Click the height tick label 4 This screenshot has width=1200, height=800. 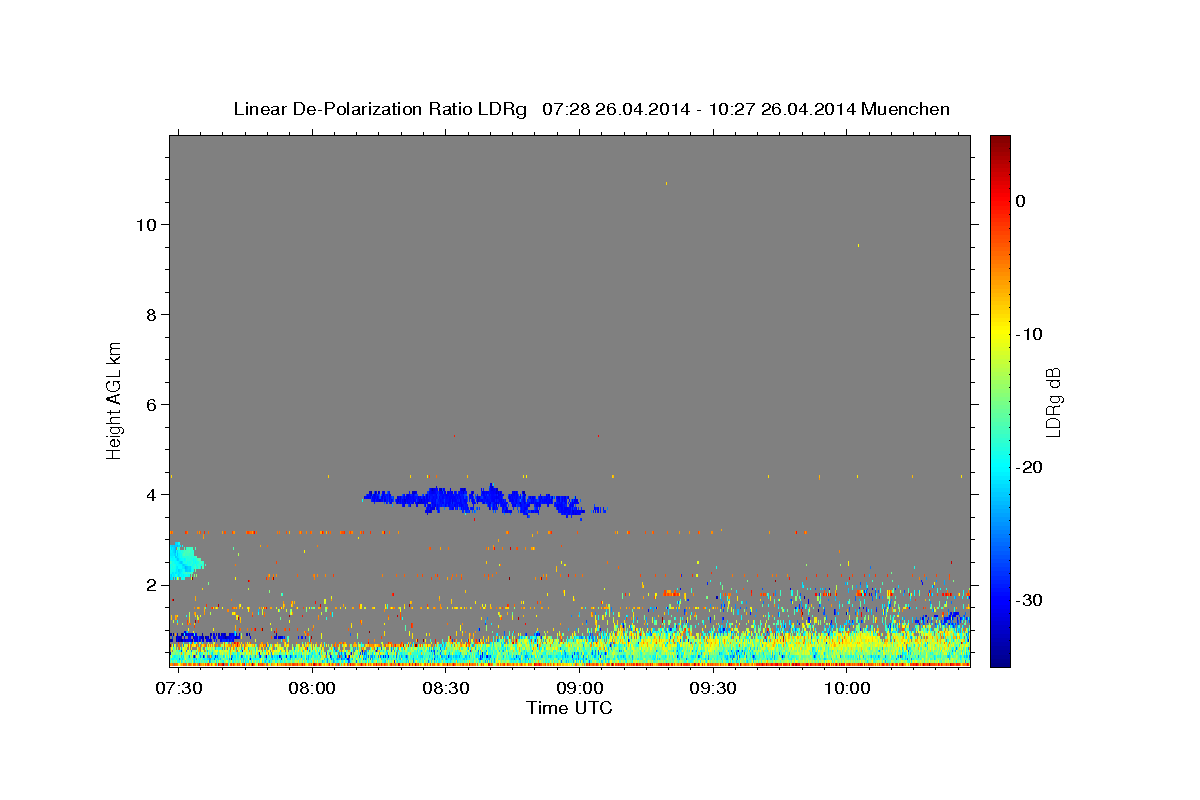click(x=150, y=495)
